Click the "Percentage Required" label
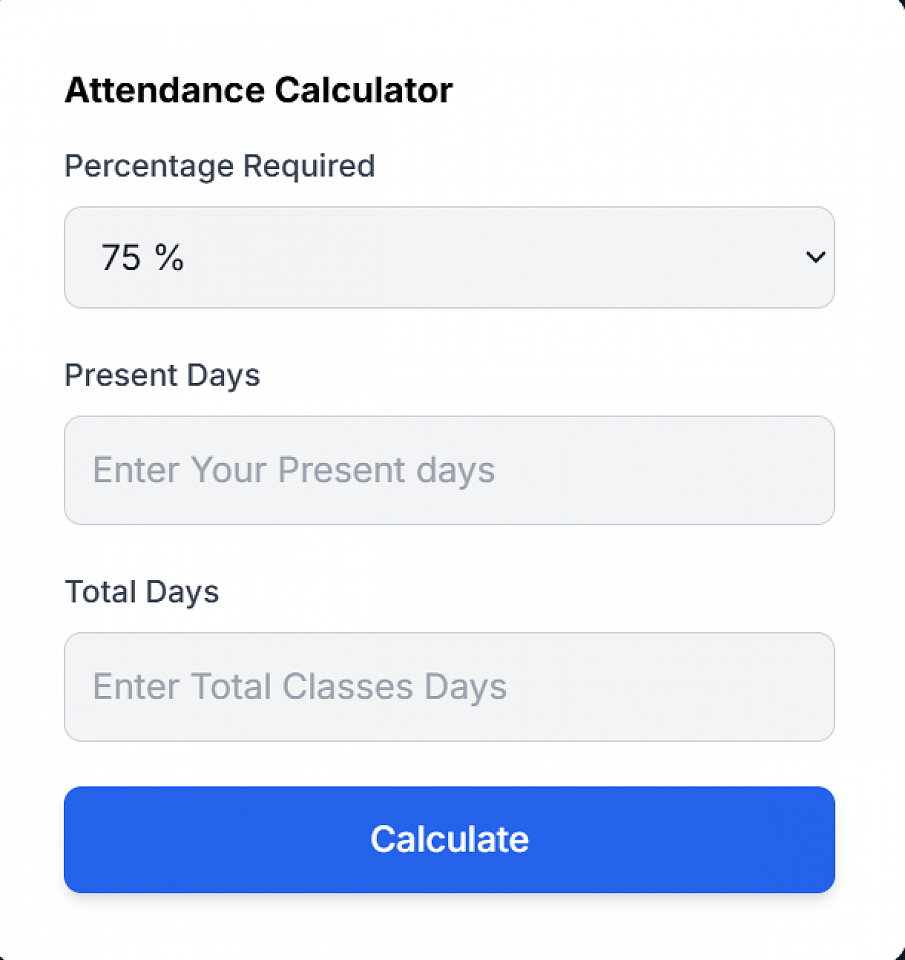905x960 pixels. (220, 166)
